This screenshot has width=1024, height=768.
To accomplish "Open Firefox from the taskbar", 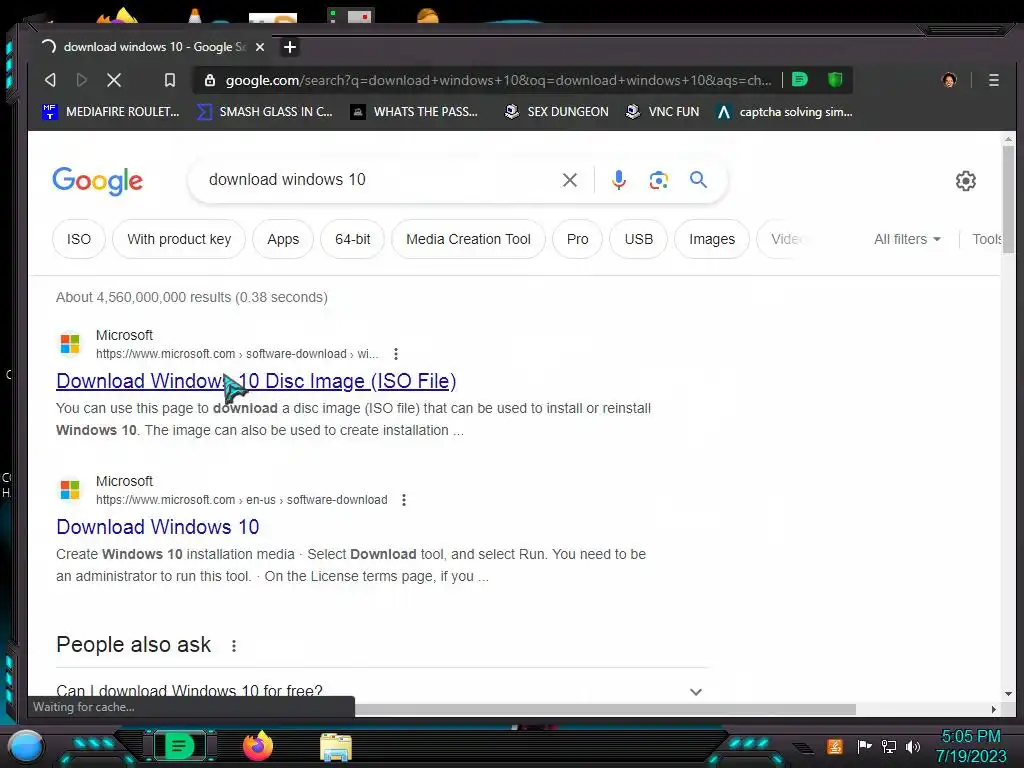I will tap(258, 746).
